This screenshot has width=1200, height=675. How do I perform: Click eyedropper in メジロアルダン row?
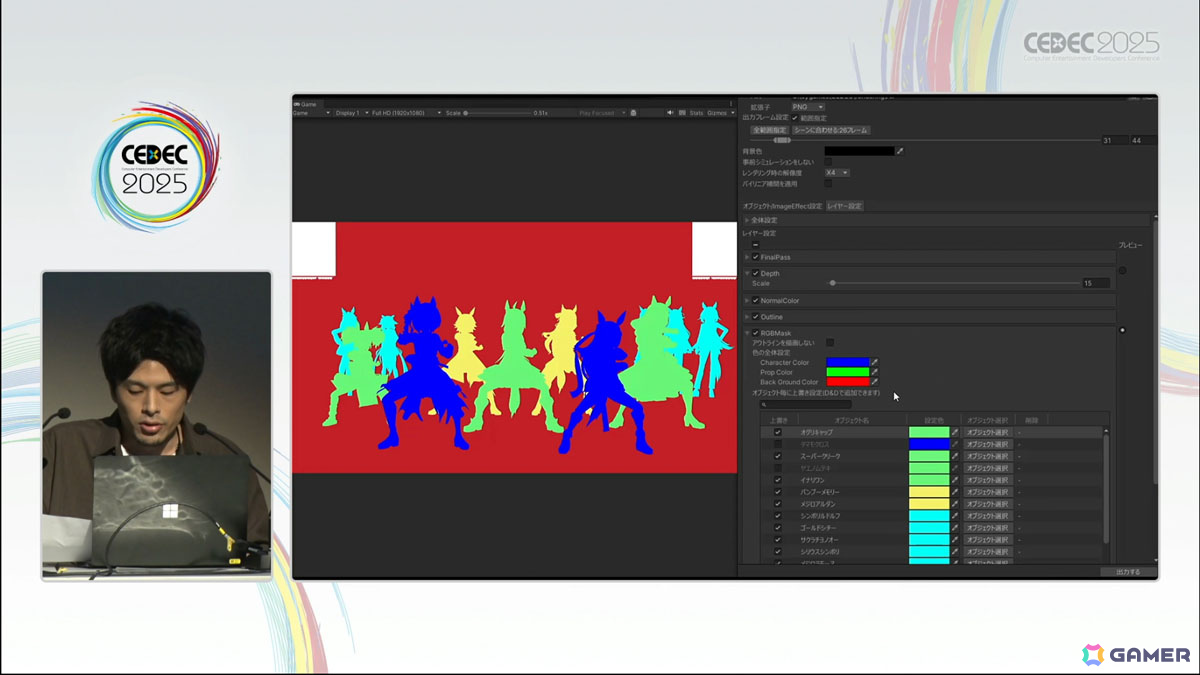955,504
